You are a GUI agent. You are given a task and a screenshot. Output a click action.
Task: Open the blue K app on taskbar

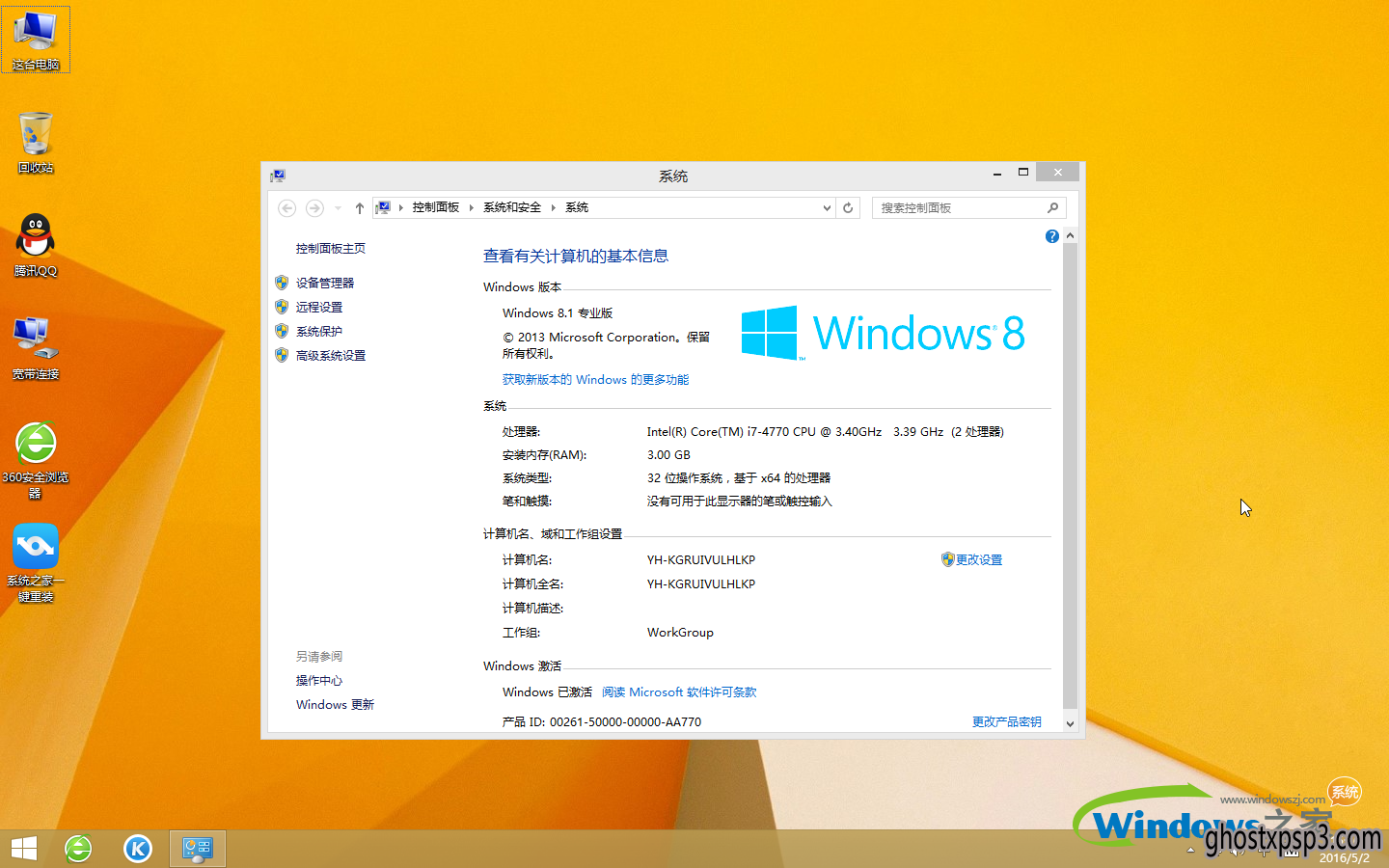138,849
